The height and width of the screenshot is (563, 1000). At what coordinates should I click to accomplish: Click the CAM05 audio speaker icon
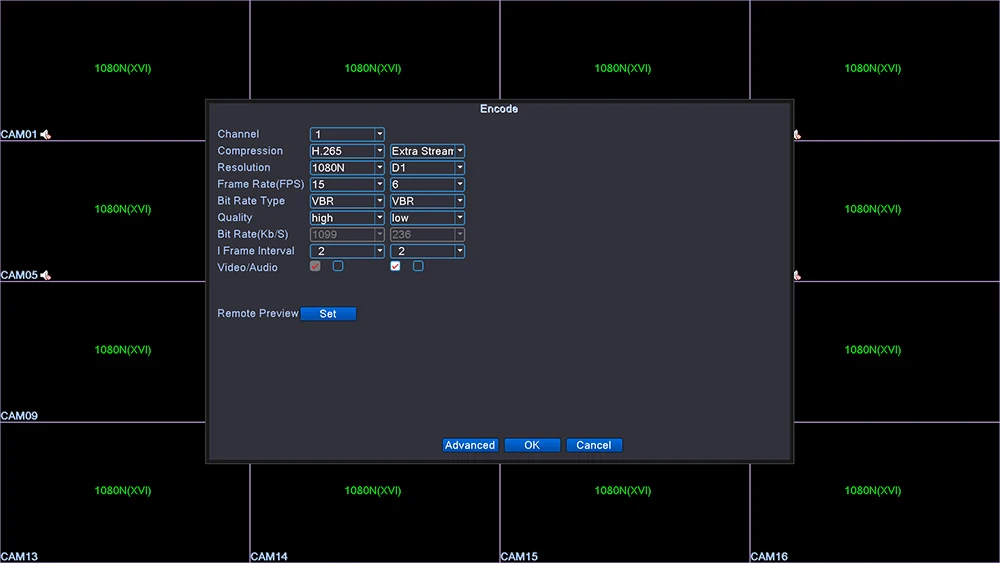tap(45, 275)
